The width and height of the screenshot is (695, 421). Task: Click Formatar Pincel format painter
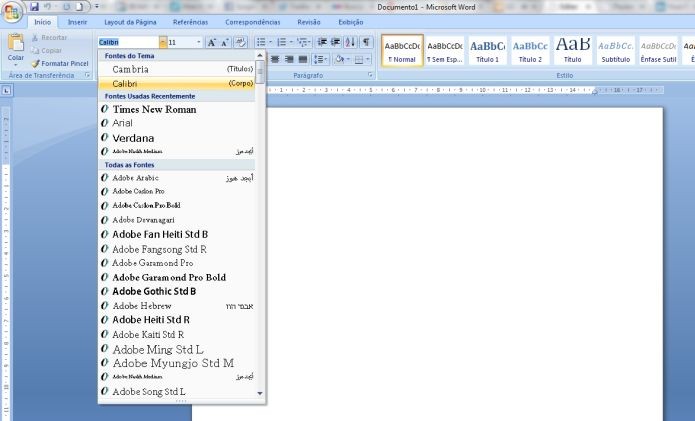tap(60, 63)
